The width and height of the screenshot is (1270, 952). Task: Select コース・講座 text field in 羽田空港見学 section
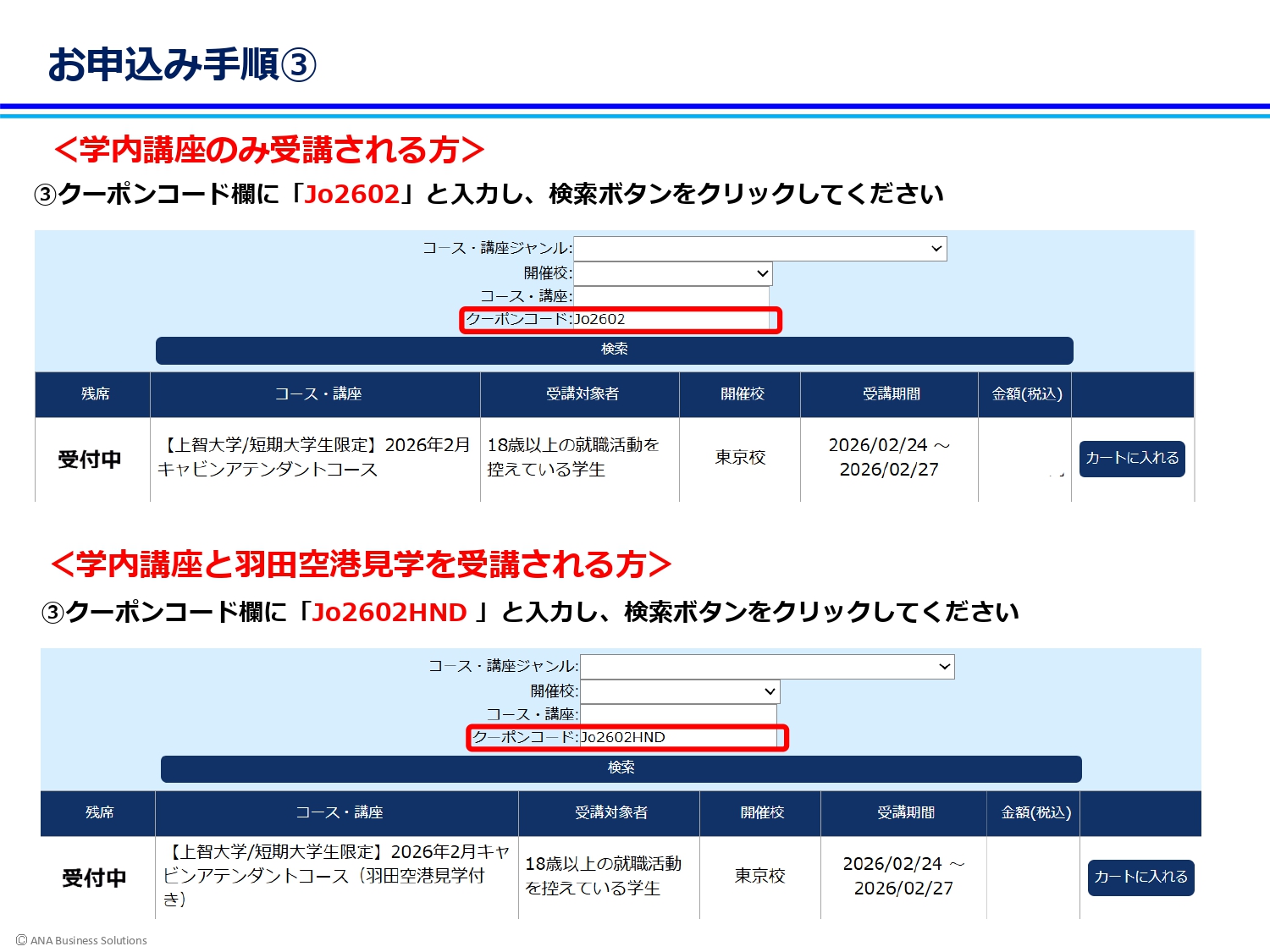(678, 714)
